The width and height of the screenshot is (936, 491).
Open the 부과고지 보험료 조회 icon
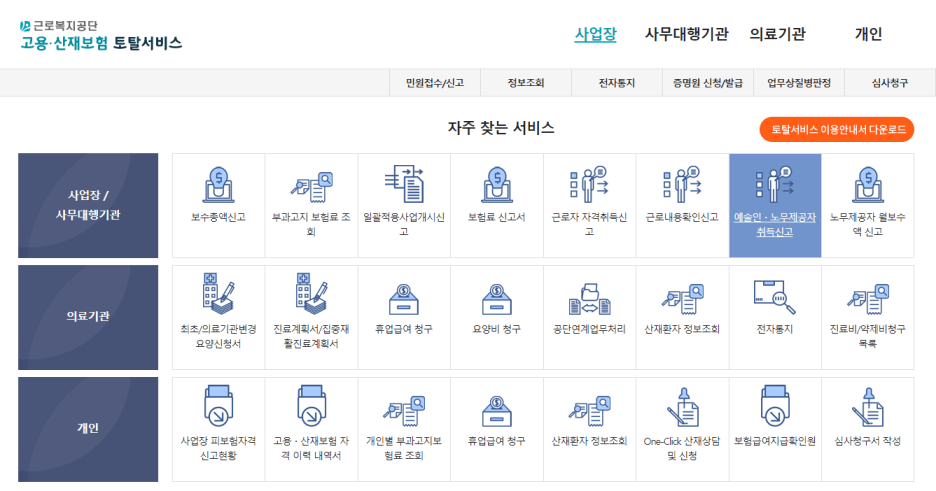pos(311,187)
